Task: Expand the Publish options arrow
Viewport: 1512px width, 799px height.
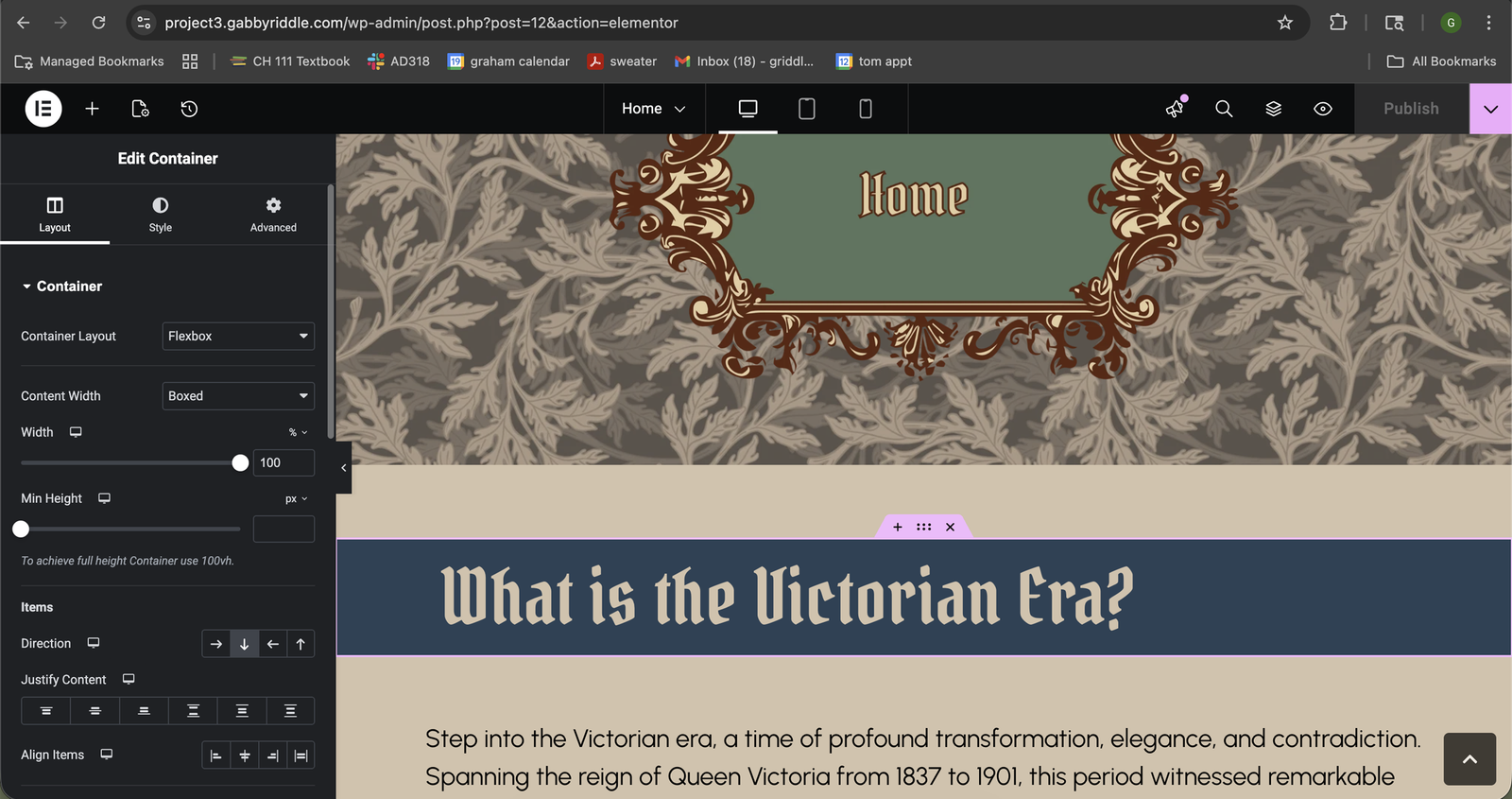Action: [1490, 109]
